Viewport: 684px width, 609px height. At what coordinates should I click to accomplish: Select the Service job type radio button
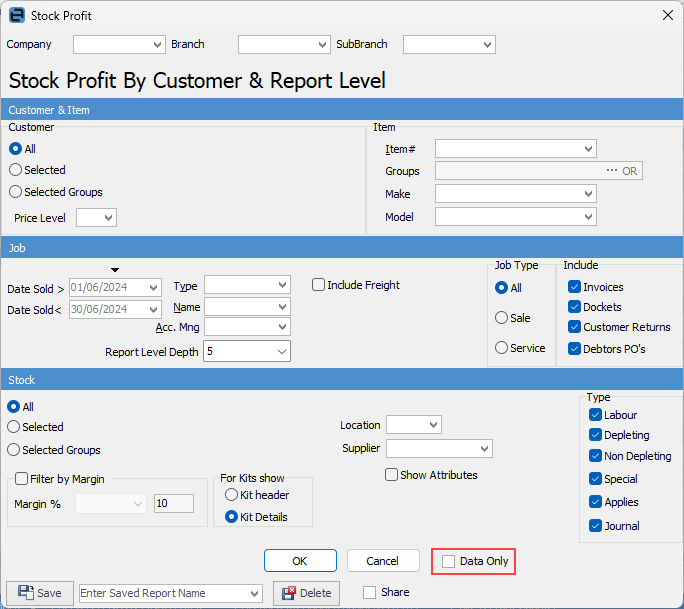coord(502,348)
